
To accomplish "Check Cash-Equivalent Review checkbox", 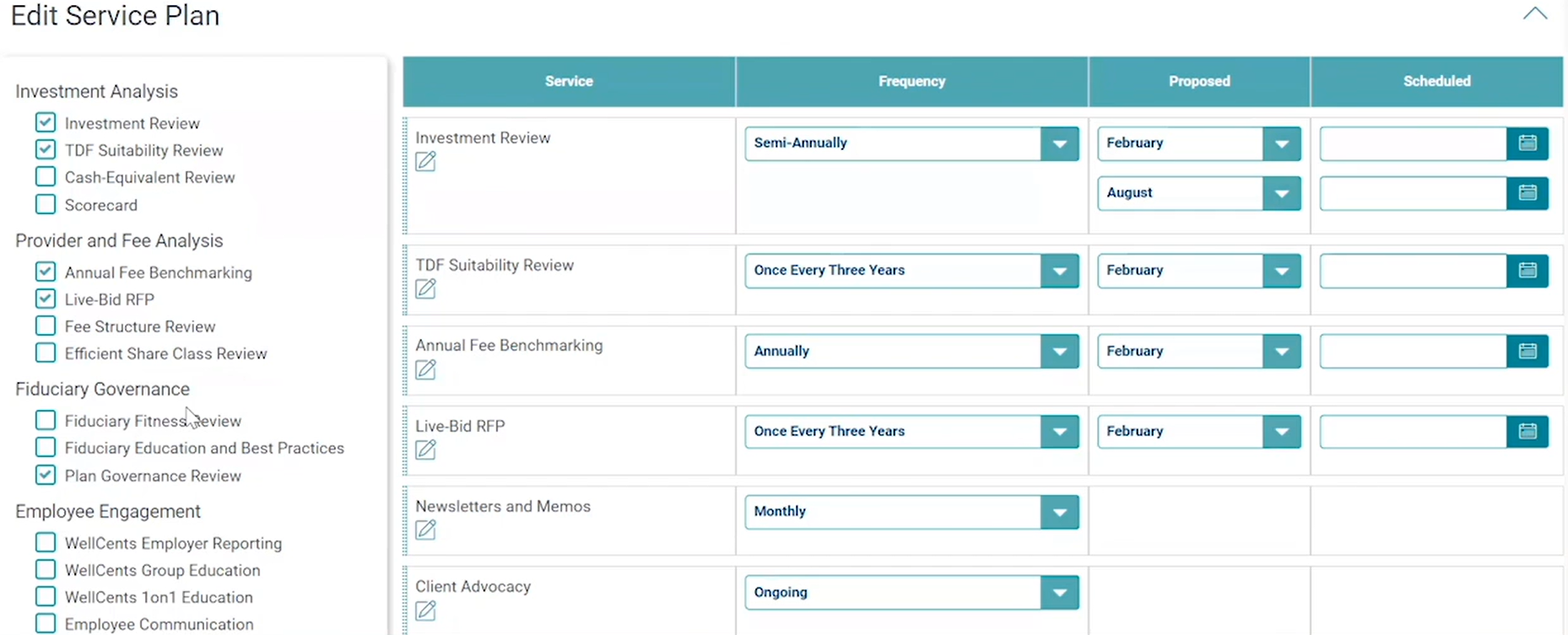I will click(x=46, y=176).
